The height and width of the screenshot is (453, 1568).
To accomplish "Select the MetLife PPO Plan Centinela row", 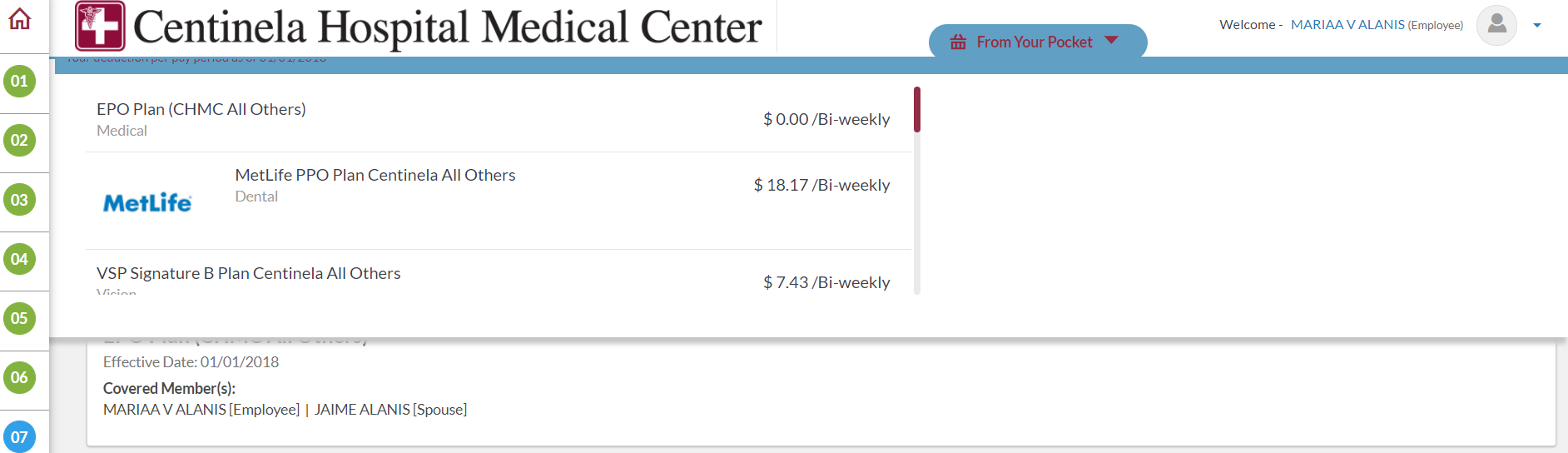I will [498, 186].
